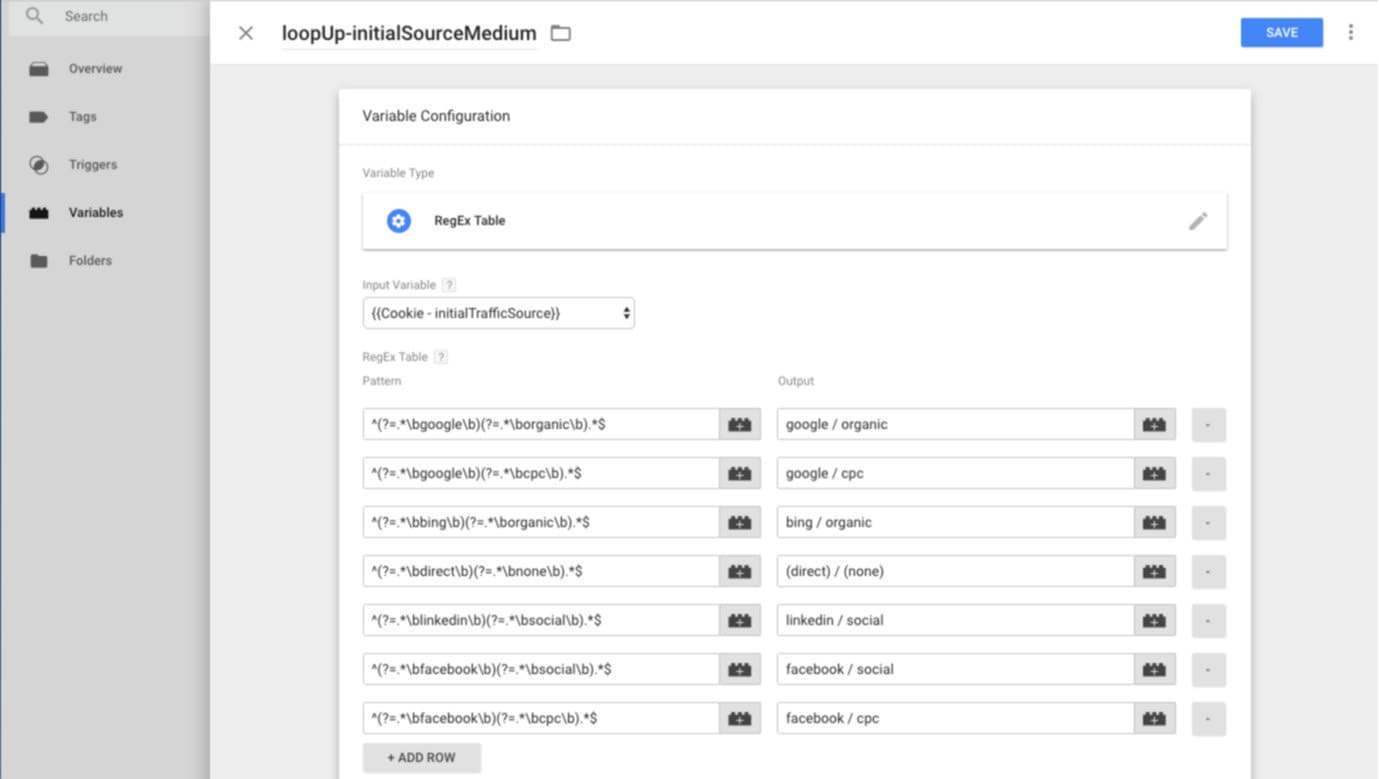Insert variable in google cpc pattern field

pyautogui.click(x=740, y=473)
